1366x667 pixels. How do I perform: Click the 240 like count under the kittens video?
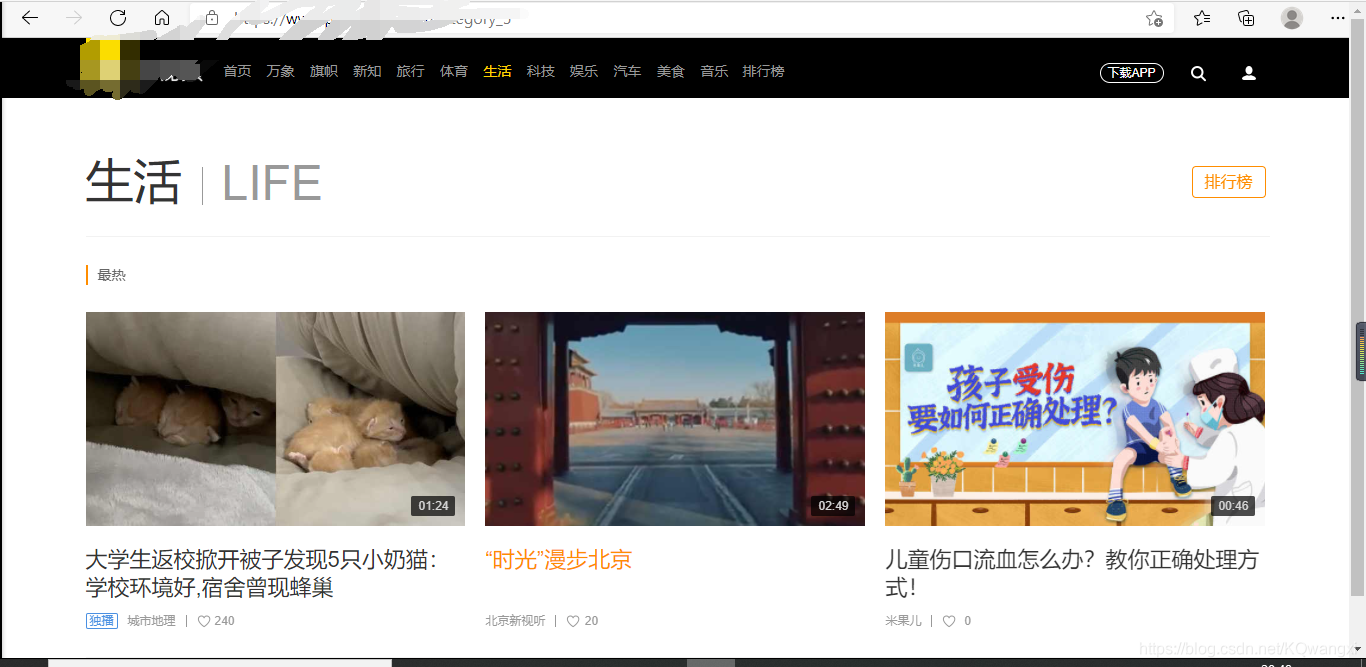coord(225,621)
